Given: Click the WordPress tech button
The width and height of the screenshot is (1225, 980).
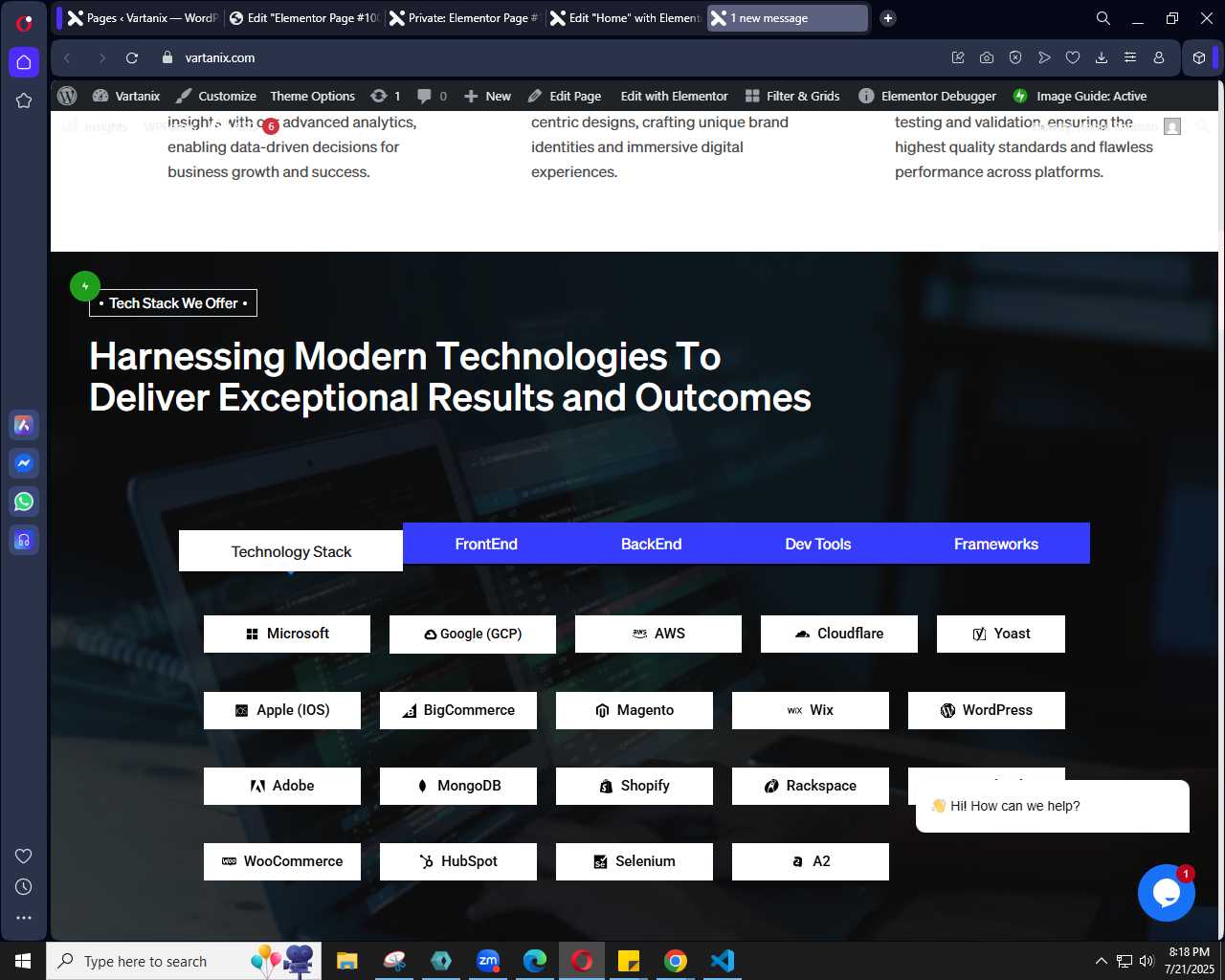Looking at the screenshot, I should [987, 710].
